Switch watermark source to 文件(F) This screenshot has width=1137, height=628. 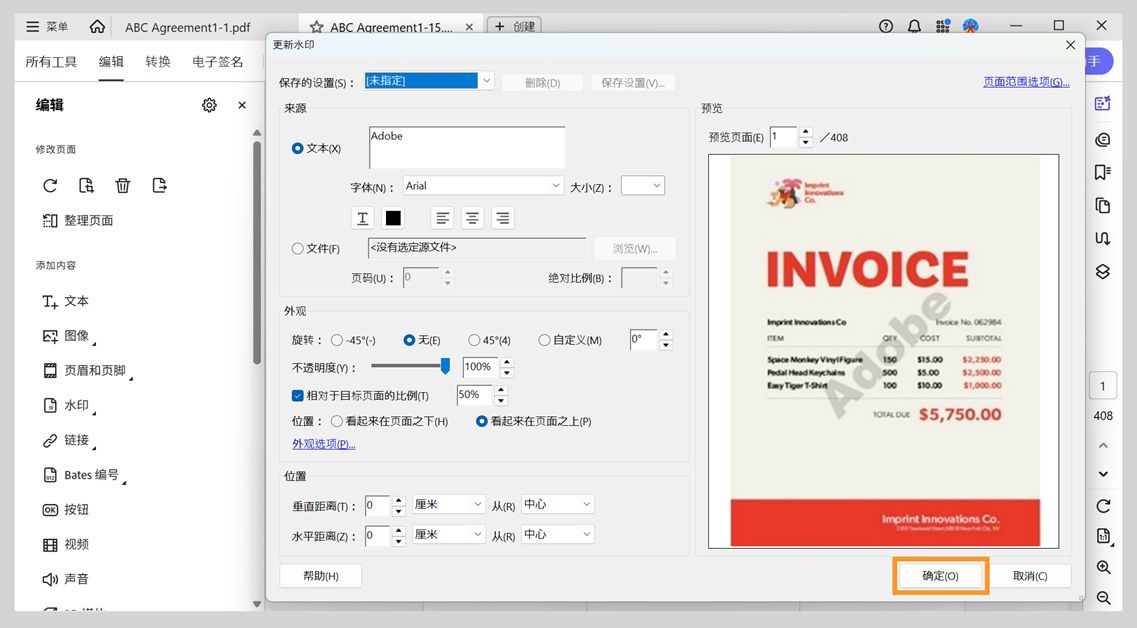(297, 248)
